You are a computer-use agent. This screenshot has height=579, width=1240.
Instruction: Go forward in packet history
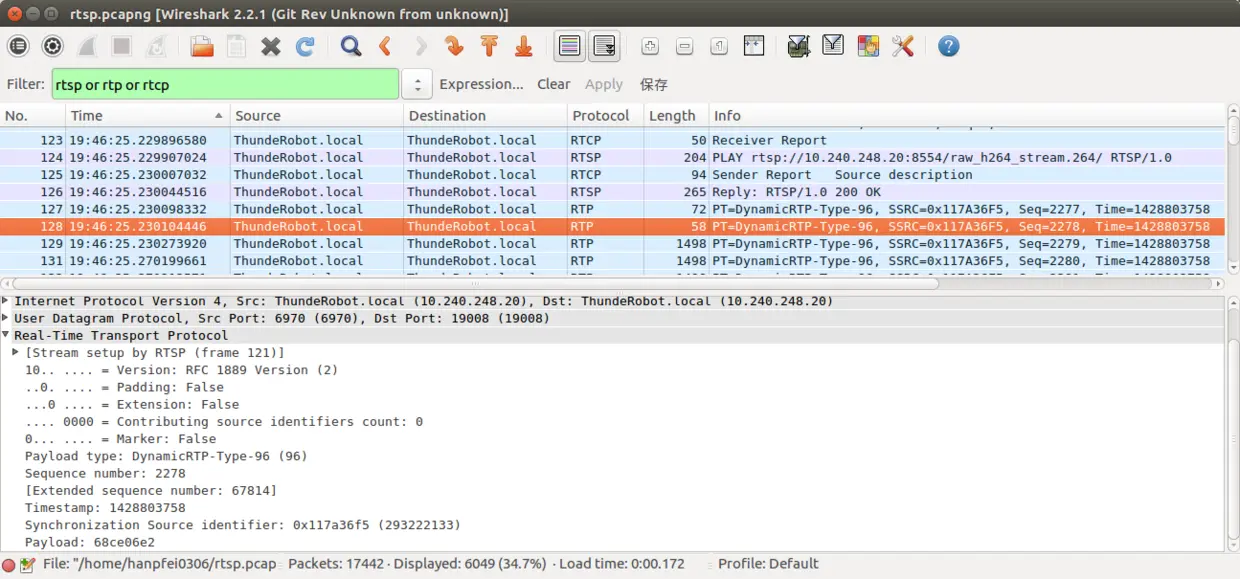click(x=420, y=46)
